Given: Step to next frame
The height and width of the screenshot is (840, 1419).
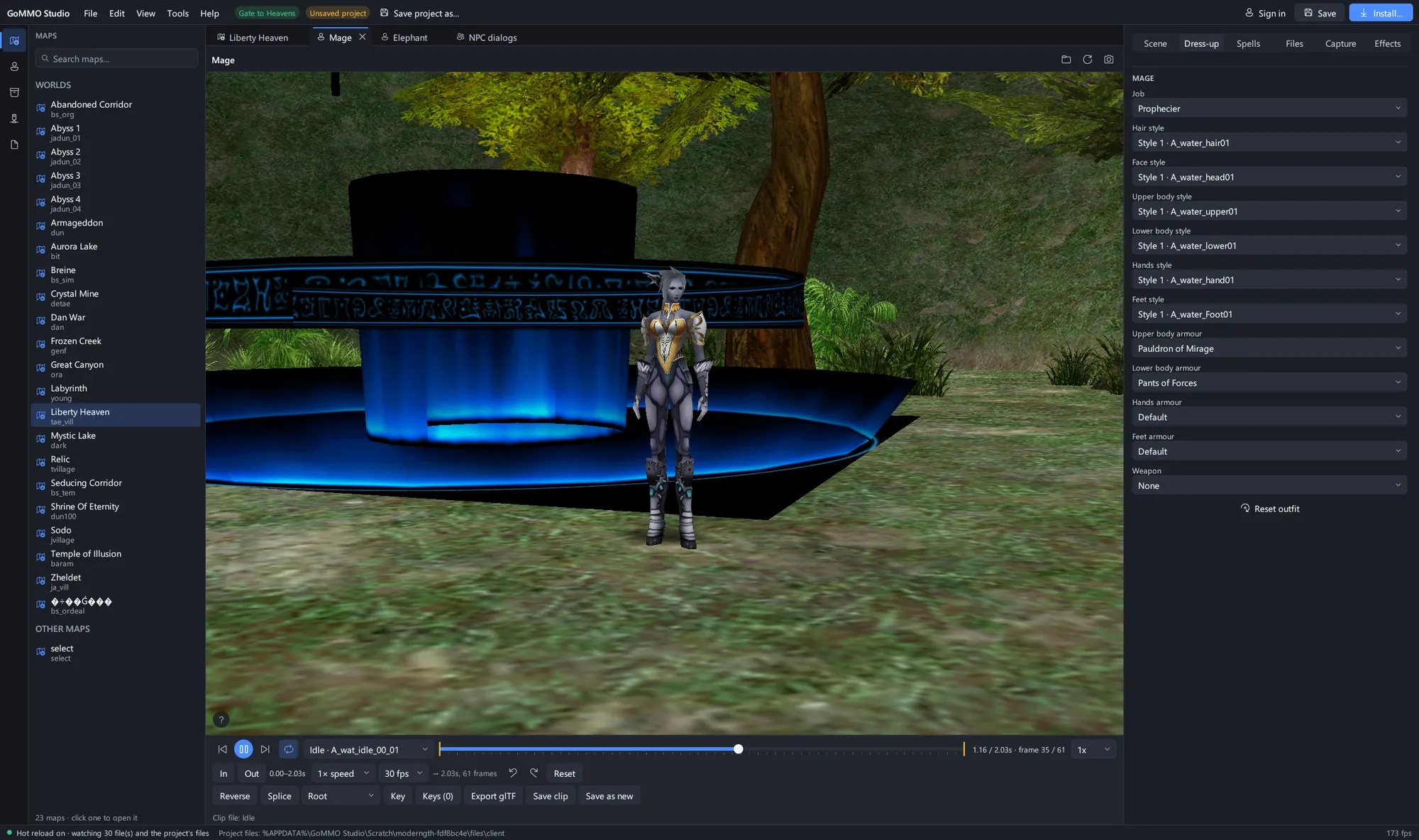Looking at the screenshot, I should [265, 749].
